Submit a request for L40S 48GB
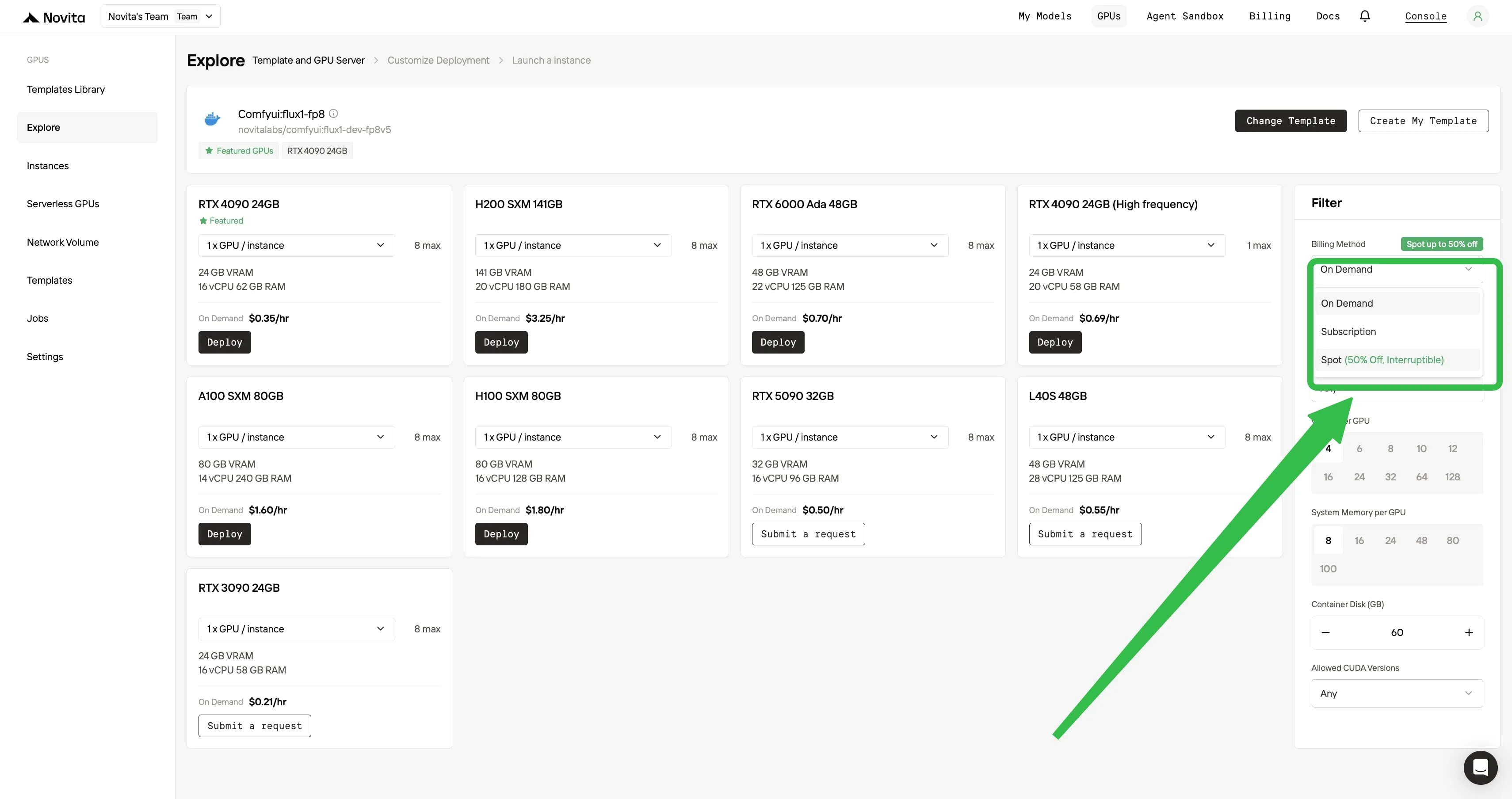Image resolution: width=1512 pixels, height=799 pixels. point(1084,534)
